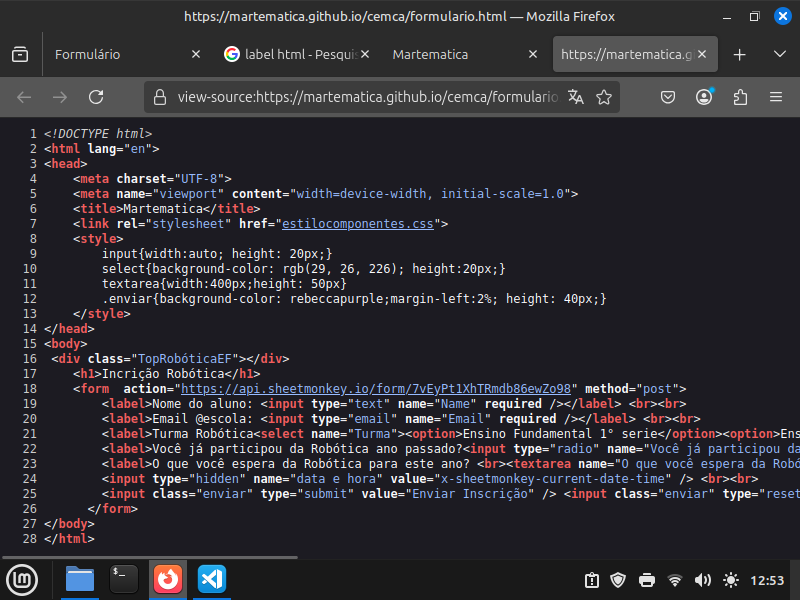Open the Wi-Fi network tray icon
Image resolution: width=800 pixels, height=600 pixels.
point(675,580)
